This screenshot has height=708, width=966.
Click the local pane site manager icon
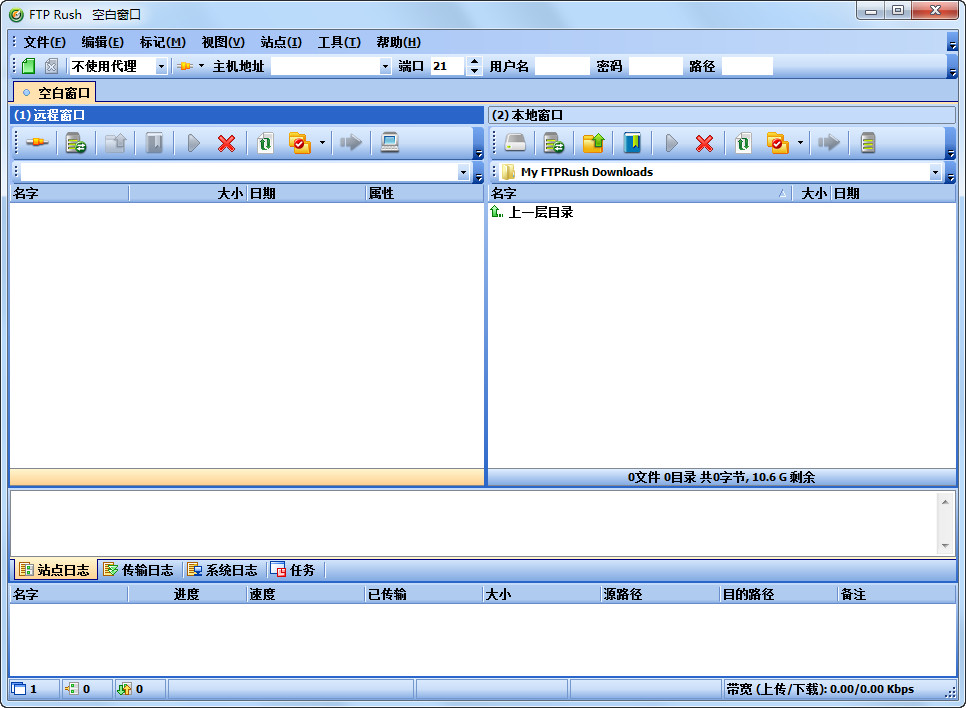(554, 143)
